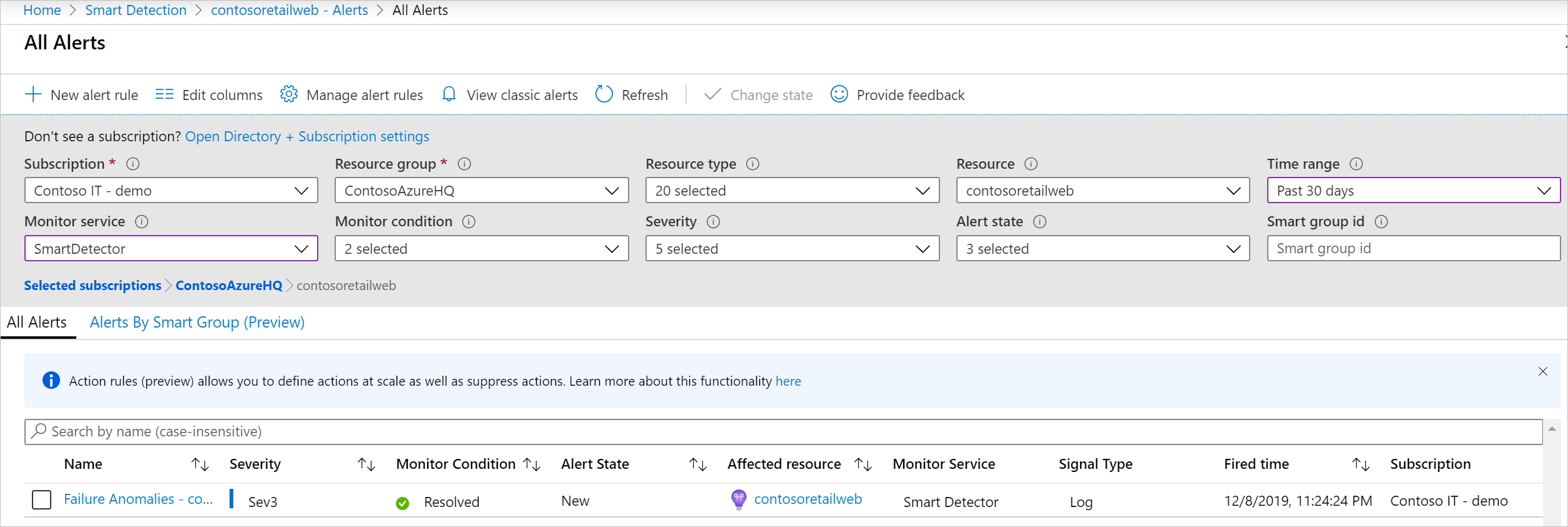1568x527 pixels.
Task: Sort by Fired time using arrows icon
Action: click(1360, 464)
